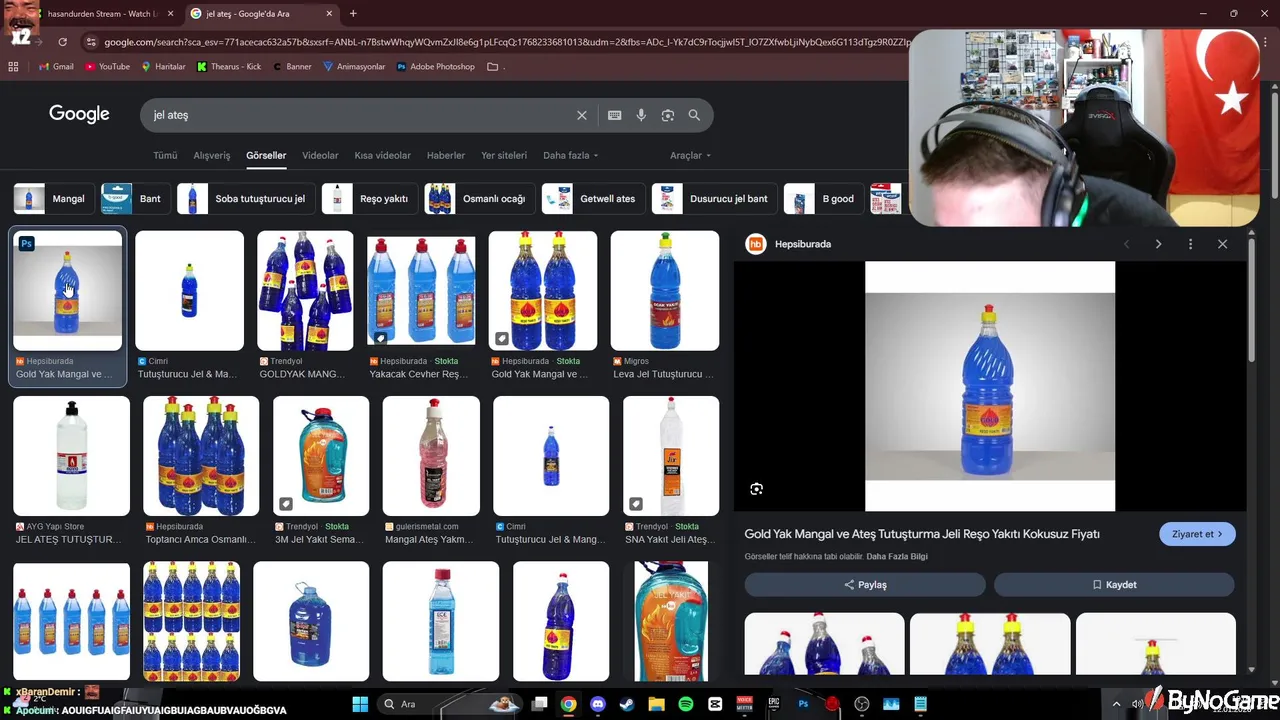
Task: Open Discord from the taskbar
Action: click(x=598, y=704)
